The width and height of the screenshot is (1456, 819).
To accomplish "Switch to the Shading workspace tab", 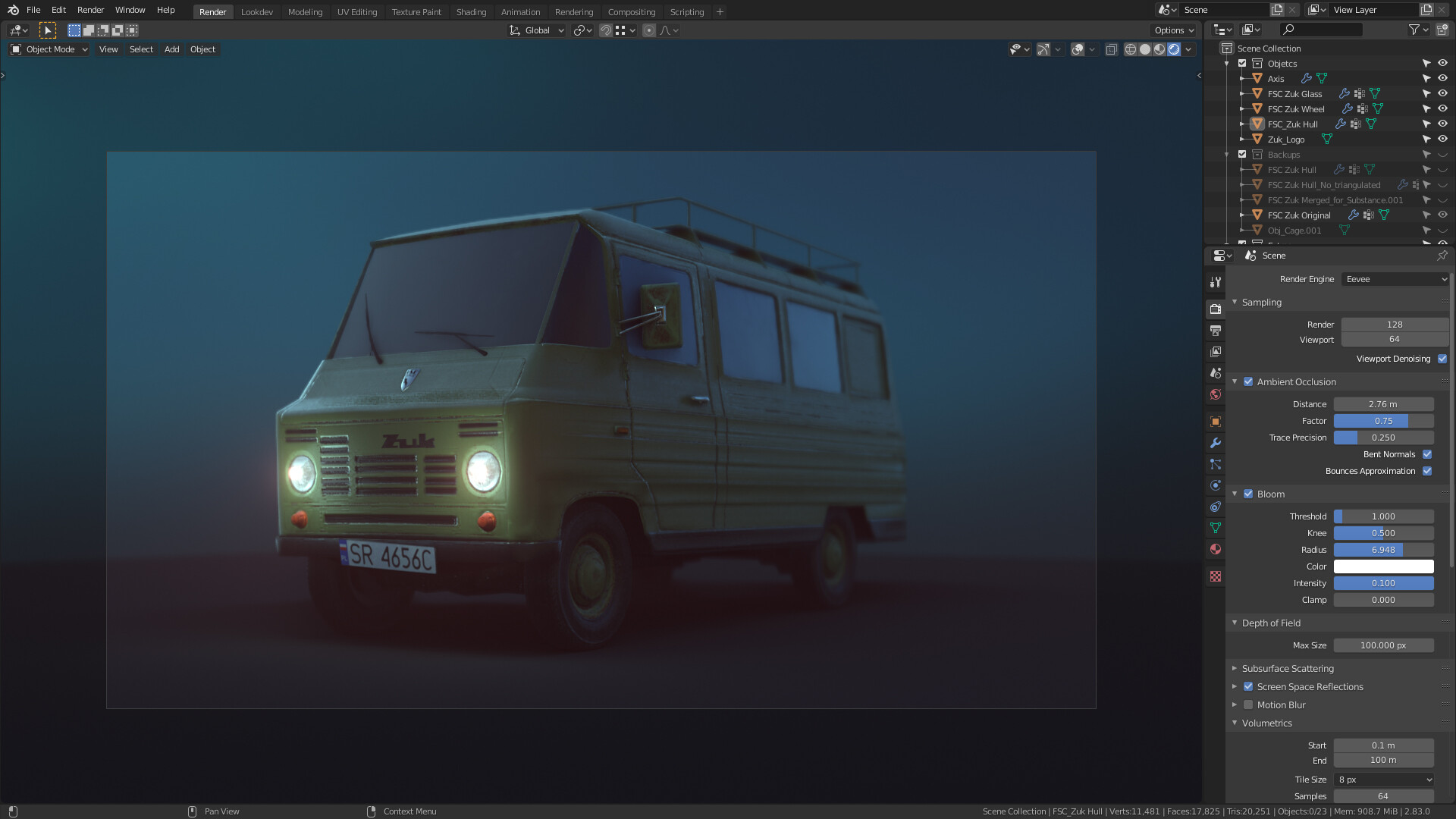I will coord(471,11).
